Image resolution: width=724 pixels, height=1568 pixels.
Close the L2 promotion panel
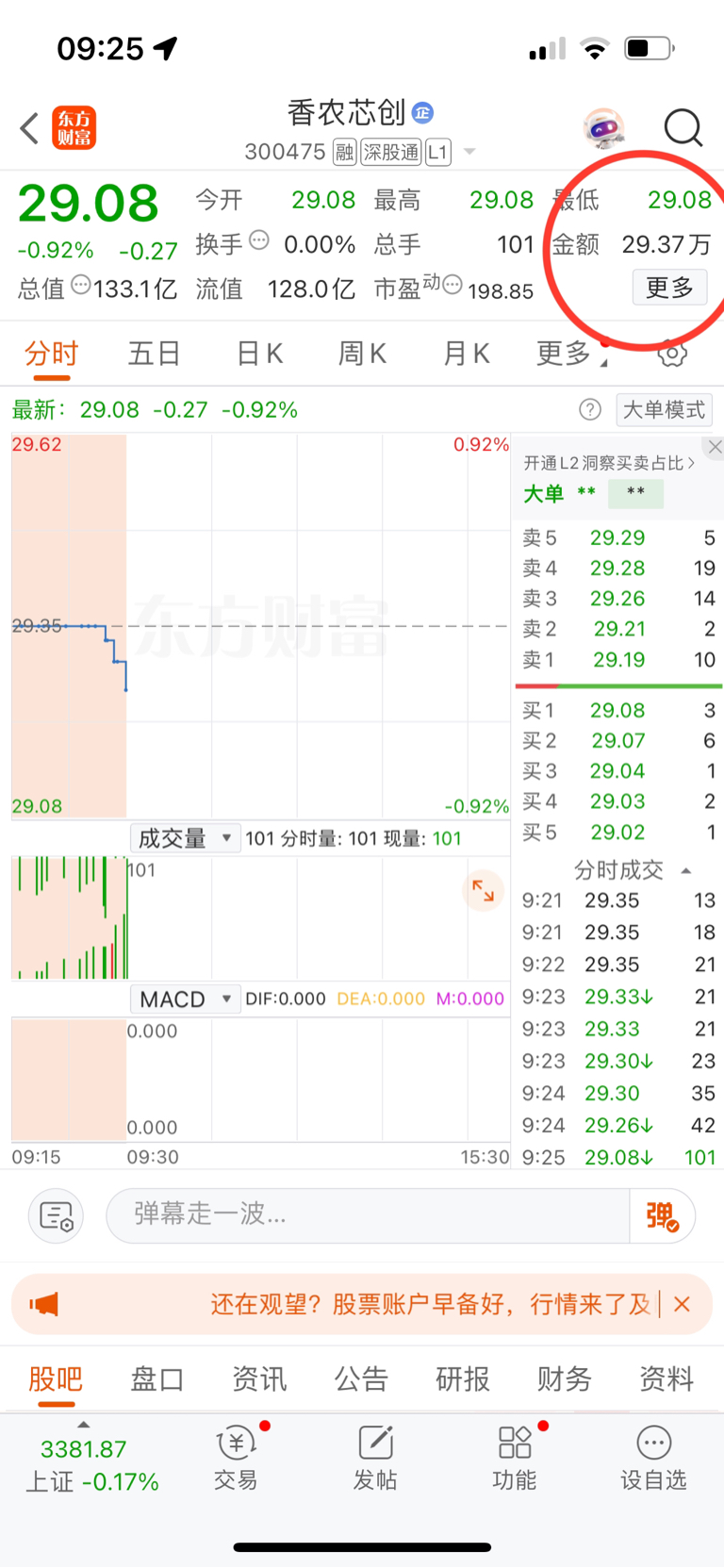(715, 447)
